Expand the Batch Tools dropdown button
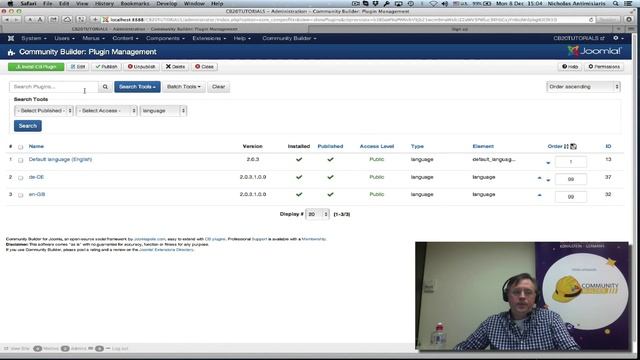 184,87
